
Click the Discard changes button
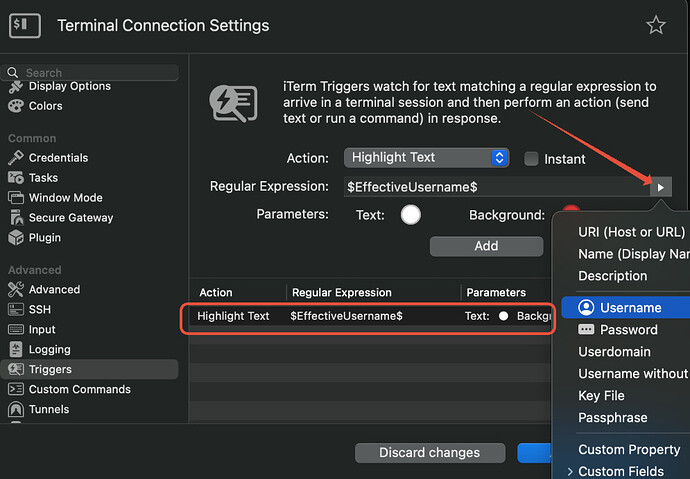[x=429, y=452]
